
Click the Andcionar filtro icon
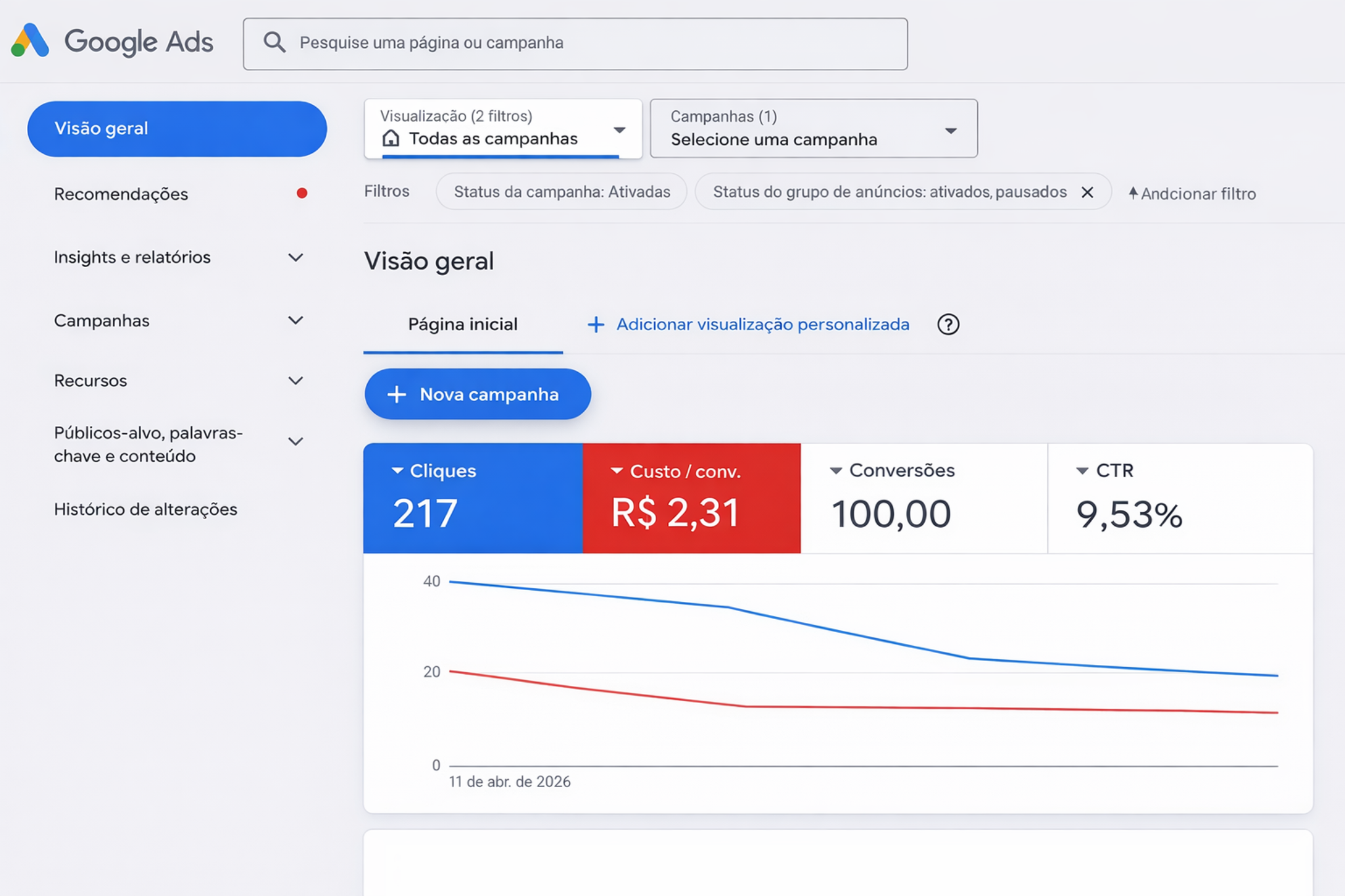point(1134,192)
